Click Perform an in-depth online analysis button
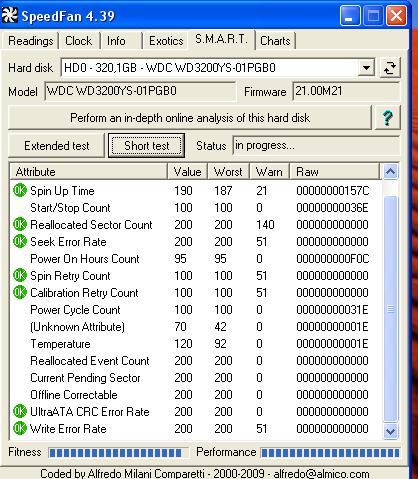 pyautogui.click(x=190, y=118)
